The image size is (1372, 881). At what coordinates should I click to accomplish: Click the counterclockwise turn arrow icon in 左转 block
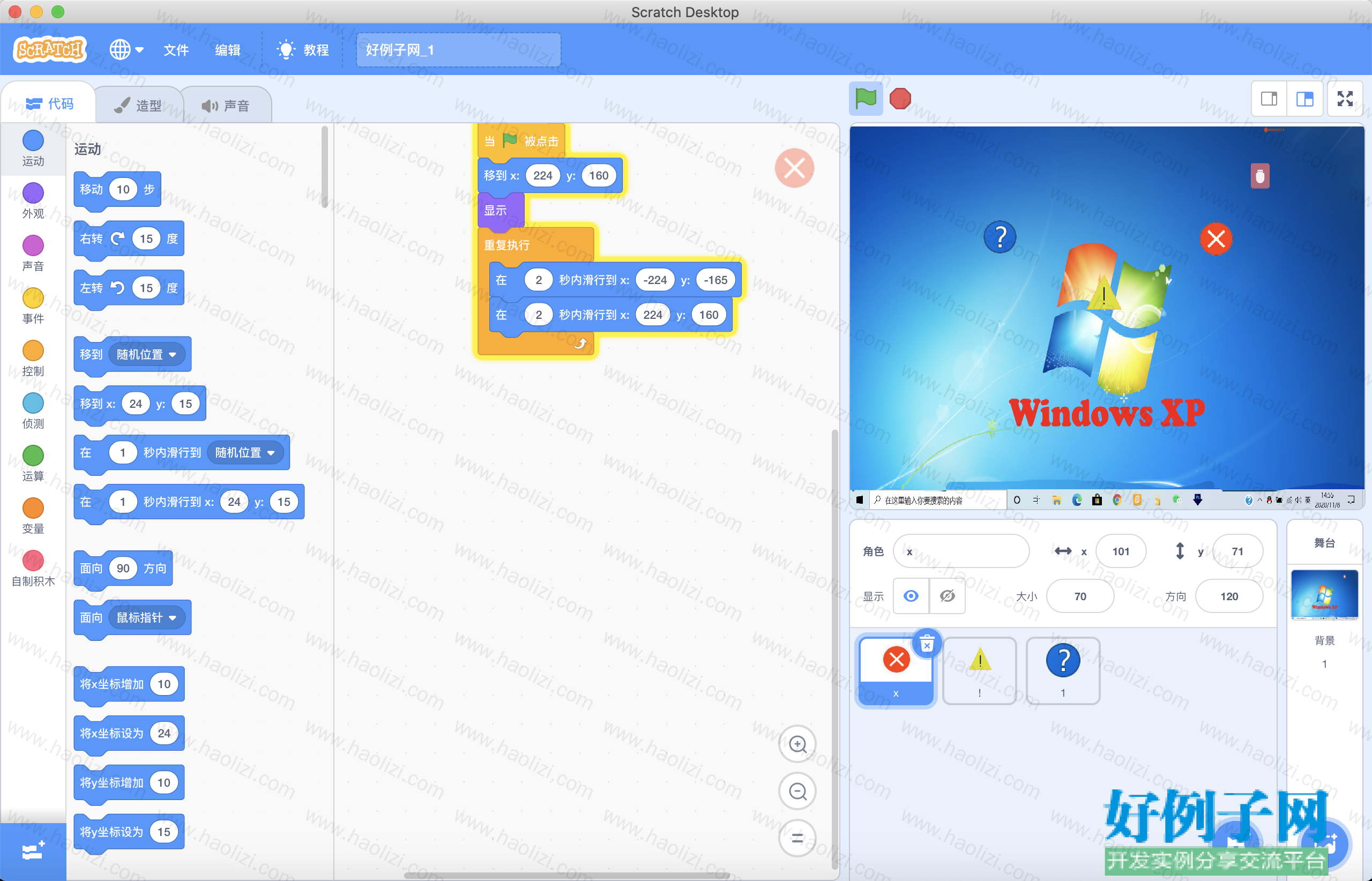[117, 288]
